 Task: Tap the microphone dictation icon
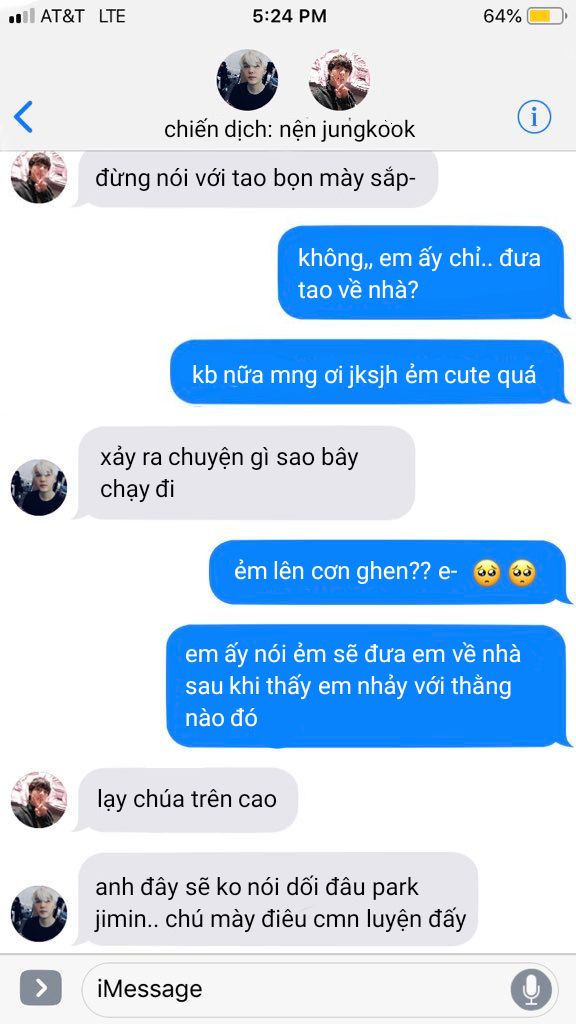[x=531, y=988]
